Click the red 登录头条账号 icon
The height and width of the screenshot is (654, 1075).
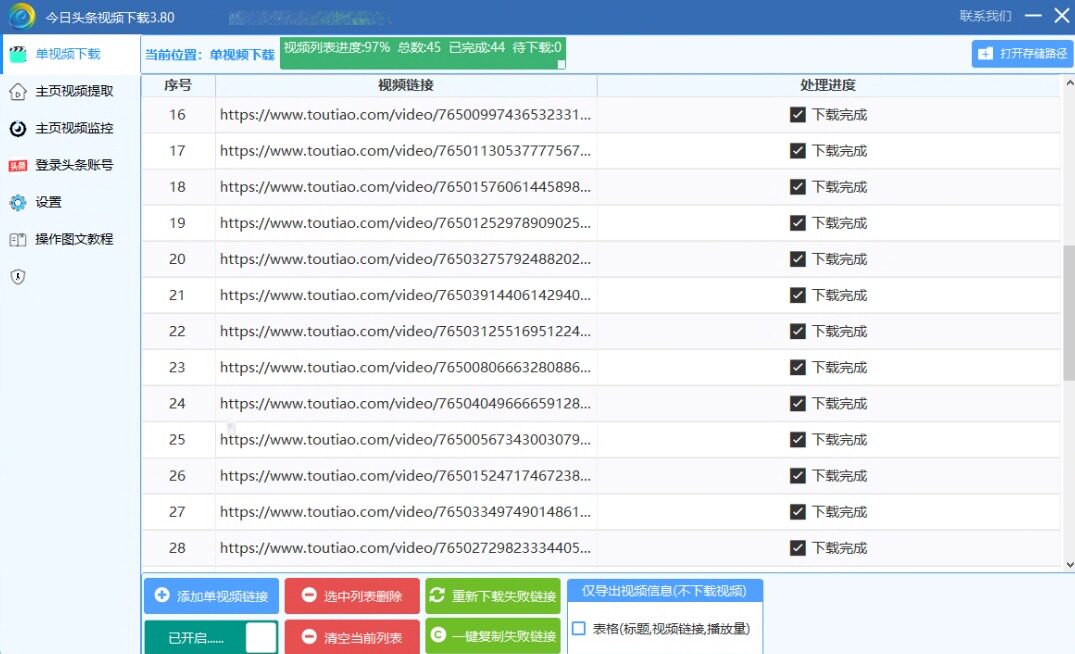click(x=18, y=165)
